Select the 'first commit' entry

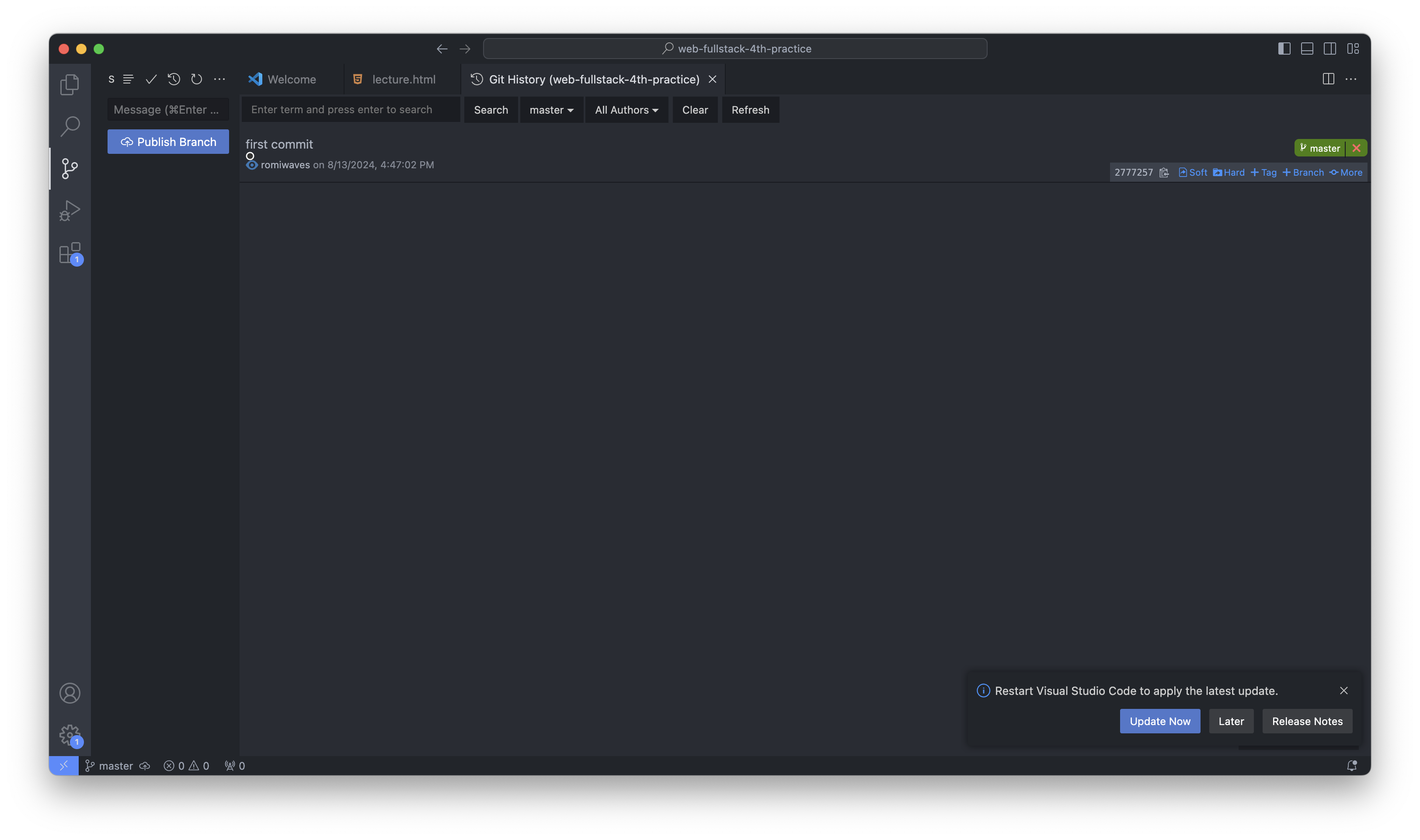click(x=279, y=144)
